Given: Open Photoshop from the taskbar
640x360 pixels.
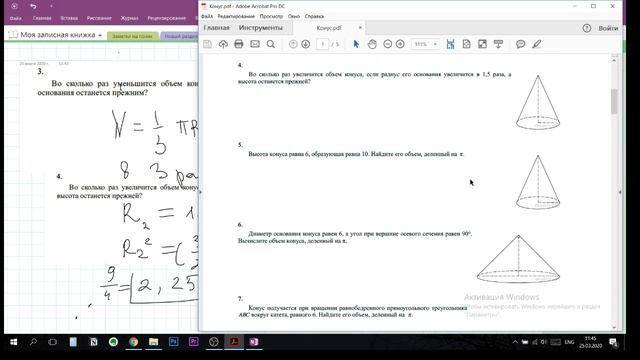Looking at the screenshot, I should click(x=173, y=342).
